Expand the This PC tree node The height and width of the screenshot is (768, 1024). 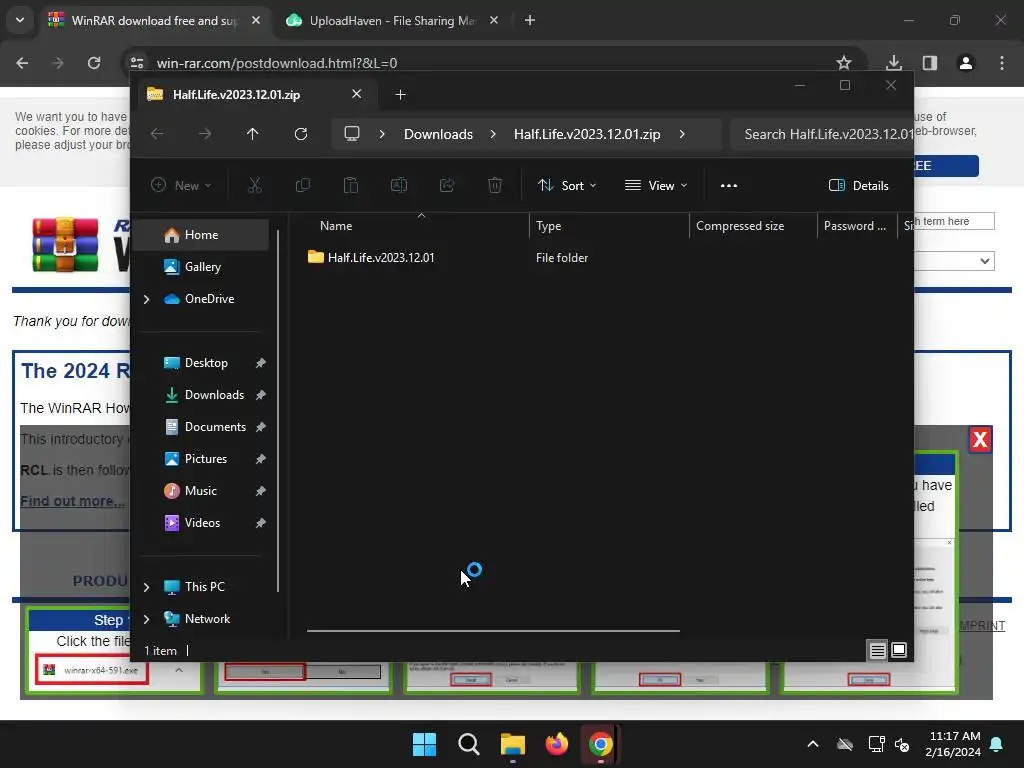(x=146, y=587)
